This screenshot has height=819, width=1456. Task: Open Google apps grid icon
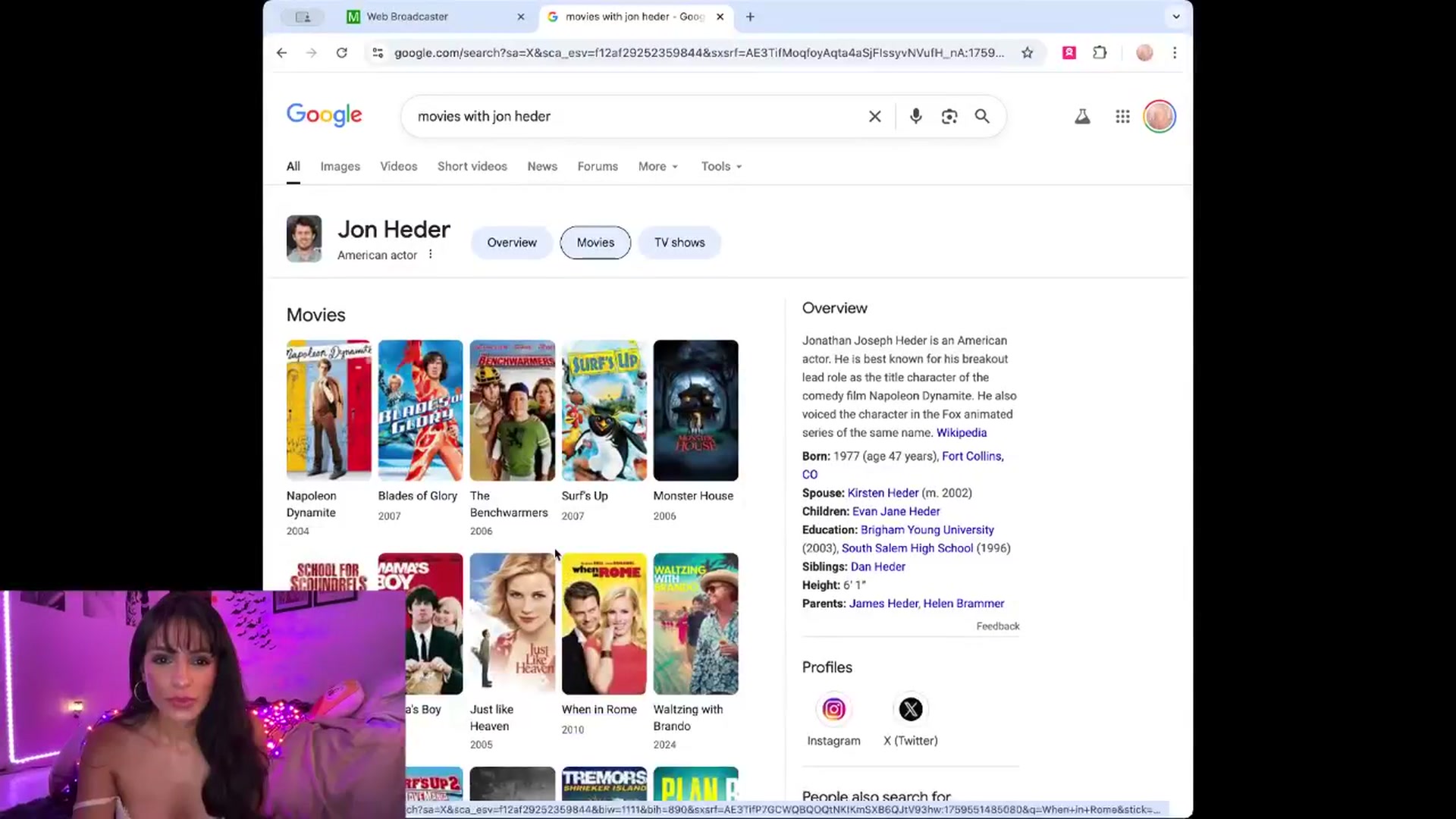[x=1122, y=116]
